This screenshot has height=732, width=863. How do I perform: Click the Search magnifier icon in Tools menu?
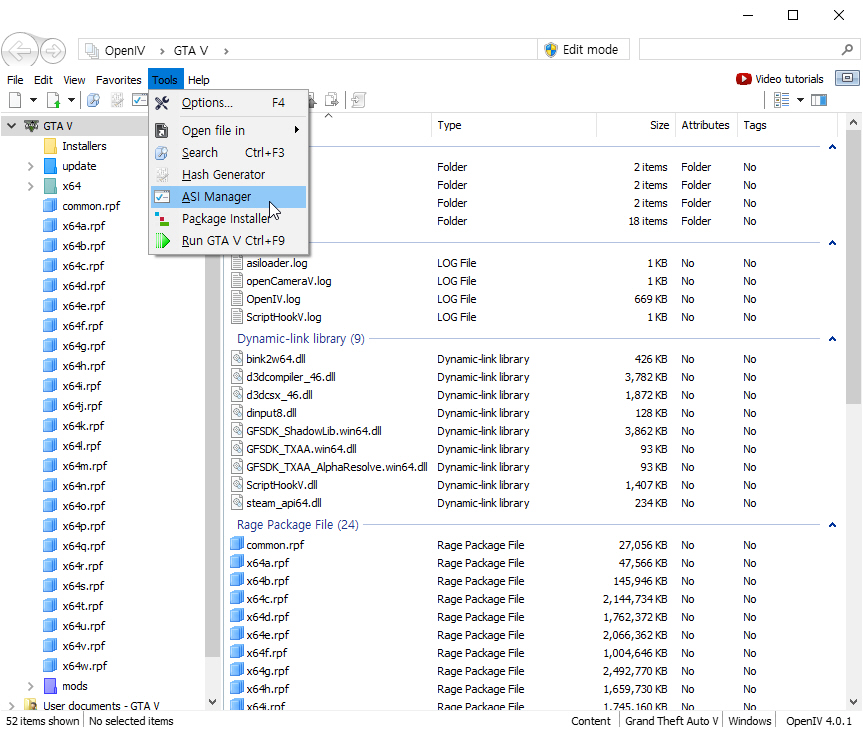[x=162, y=152]
